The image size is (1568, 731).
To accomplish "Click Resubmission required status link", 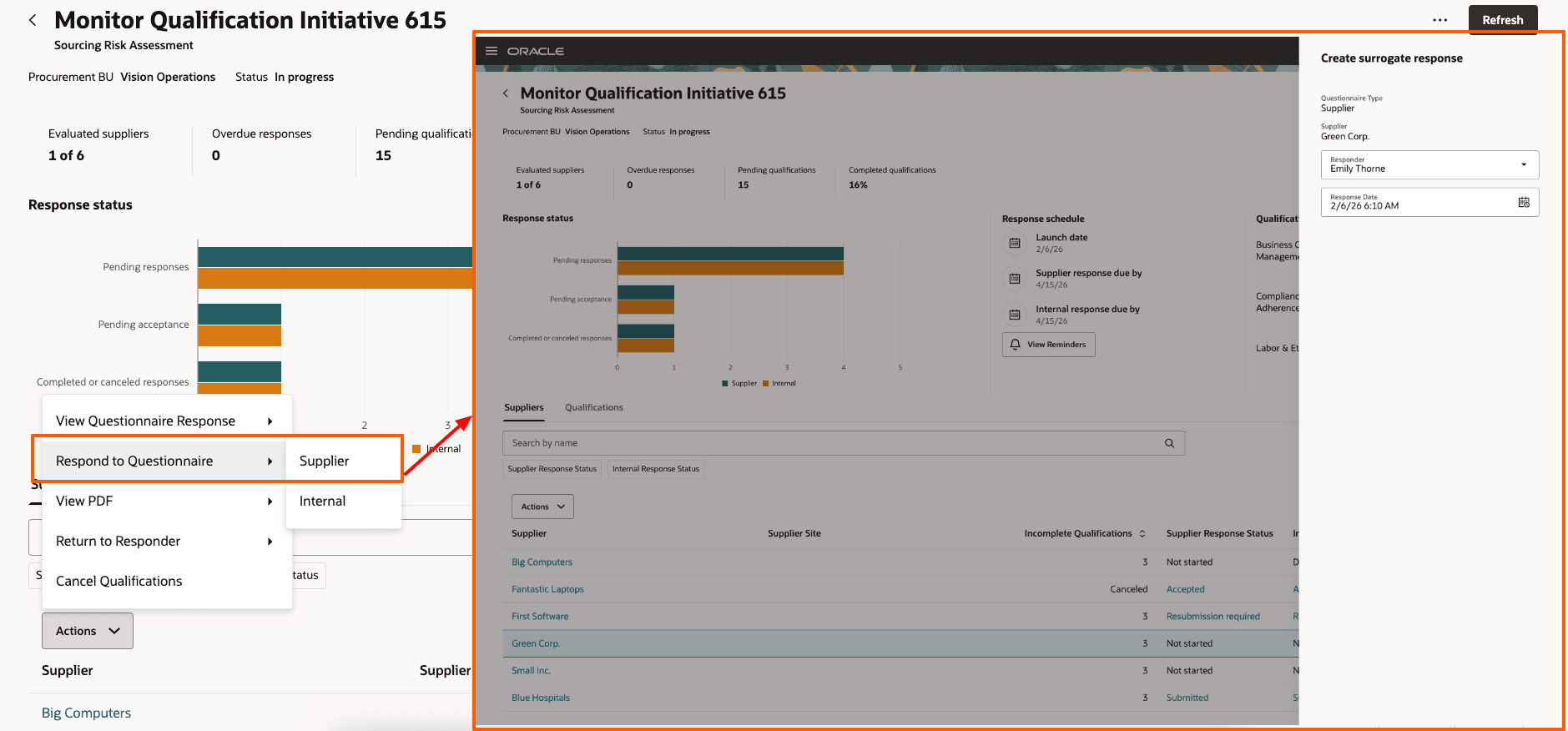I will [1213, 617].
